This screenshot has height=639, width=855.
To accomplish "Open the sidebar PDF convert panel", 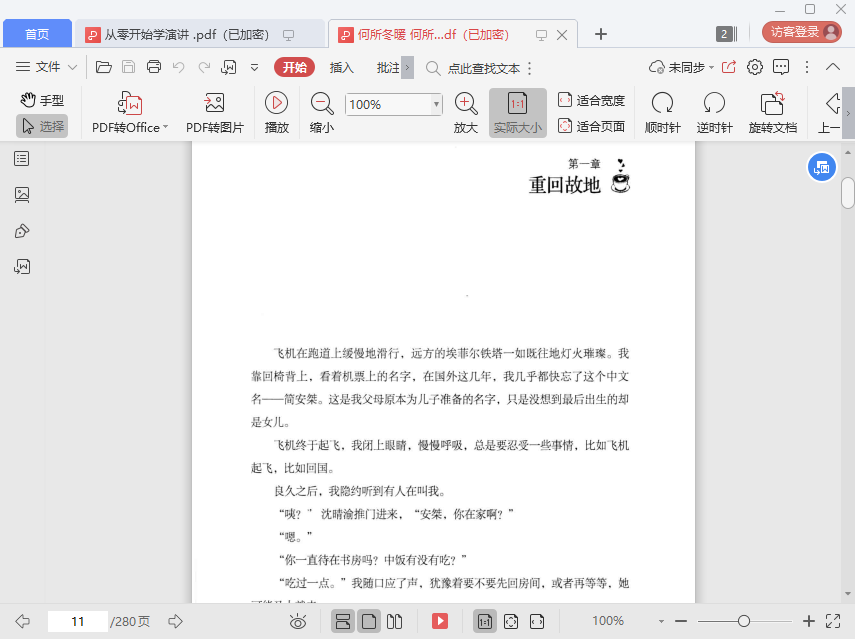I will 22,267.
